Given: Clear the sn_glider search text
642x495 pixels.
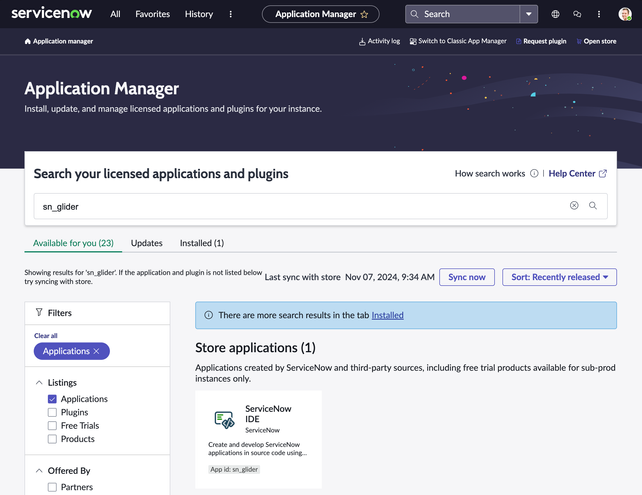Looking at the screenshot, I should click(574, 206).
